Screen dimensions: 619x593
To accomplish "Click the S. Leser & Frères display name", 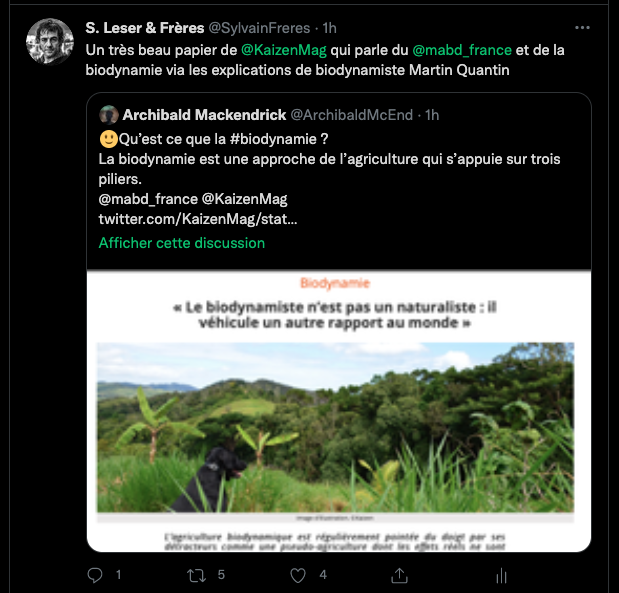I will tap(145, 28).
